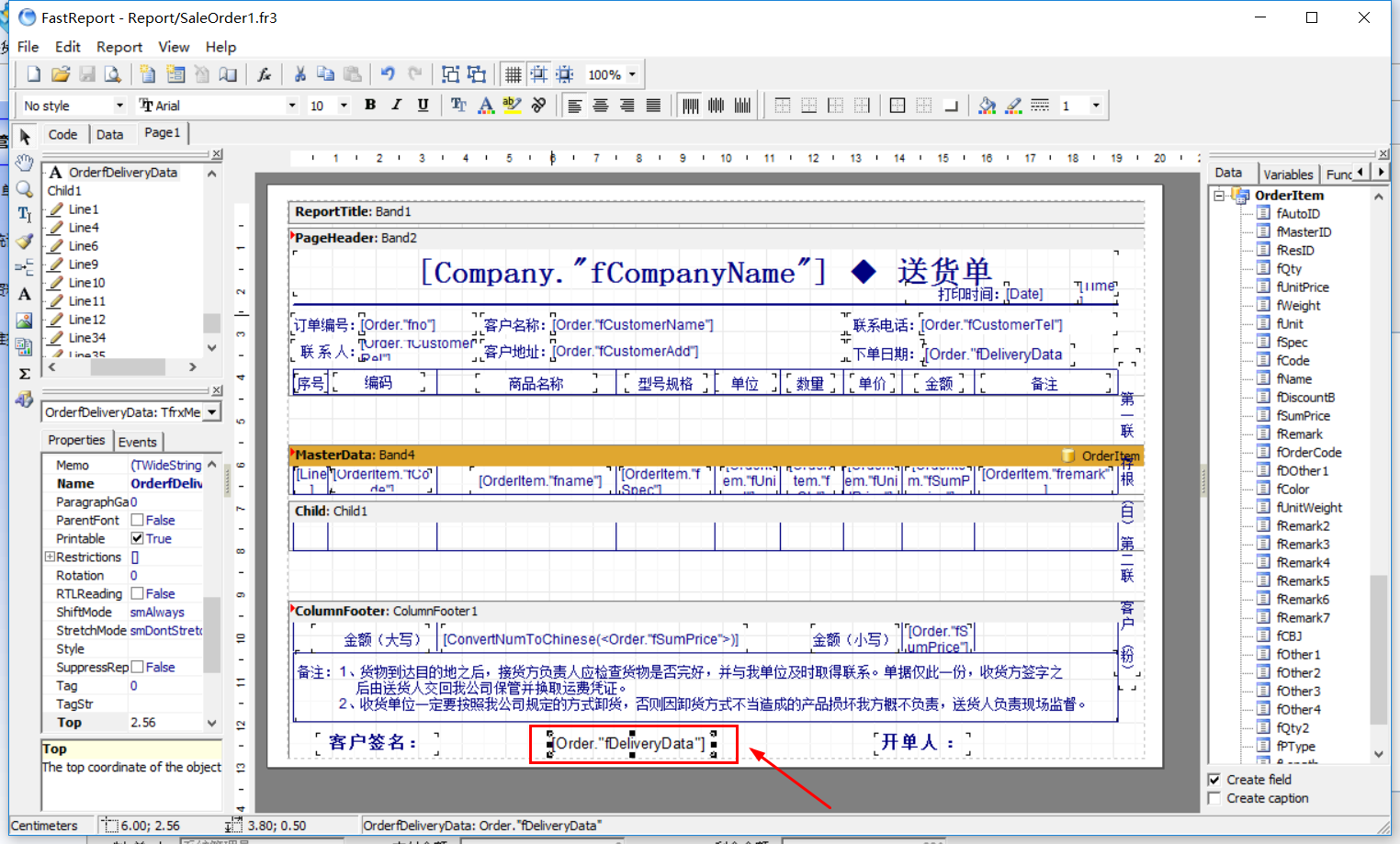The image size is (1400, 844).
Task: Enable the Create caption checkbox
Action: point(1214,798)
